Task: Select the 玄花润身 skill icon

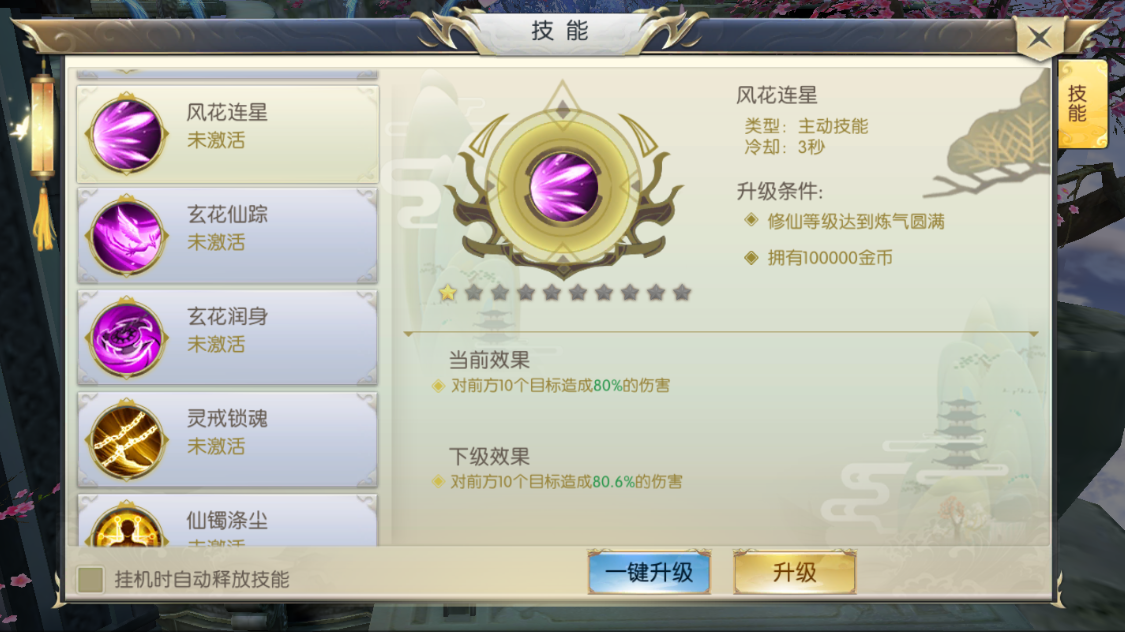Action: [x=126, y=338]
